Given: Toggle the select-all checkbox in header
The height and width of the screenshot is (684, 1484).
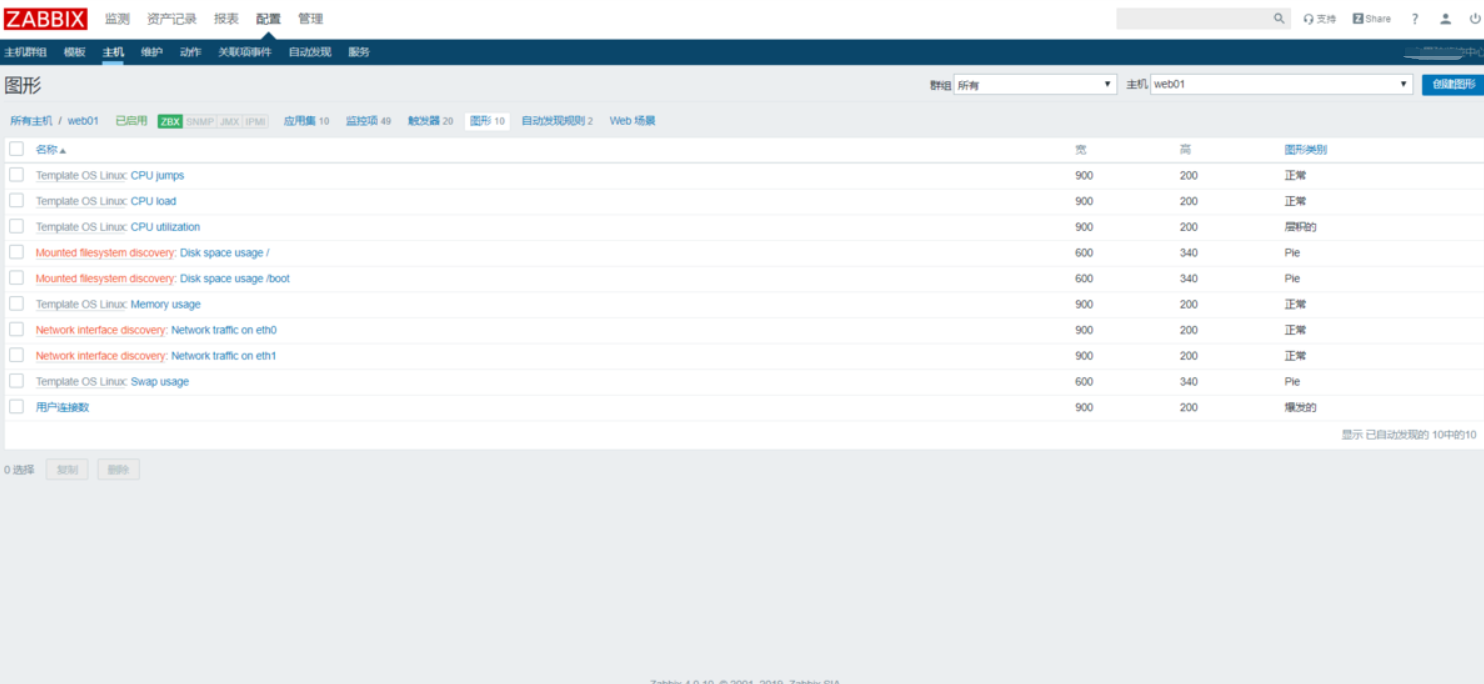Looking at the screenshot, I should pyautogui.click(x=16, y=149).
